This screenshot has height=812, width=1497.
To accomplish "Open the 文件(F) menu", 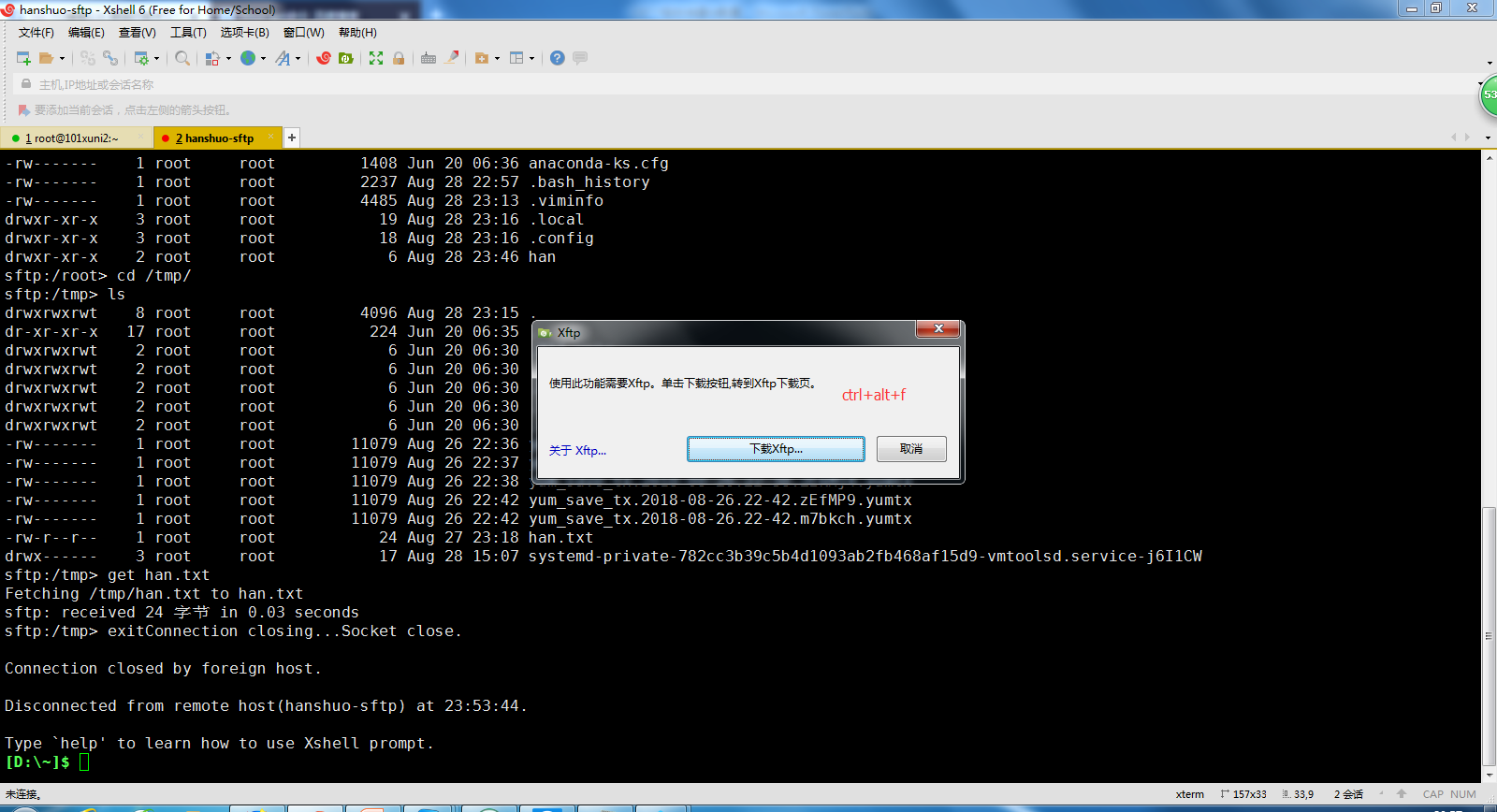I will (x=36, y=33).
